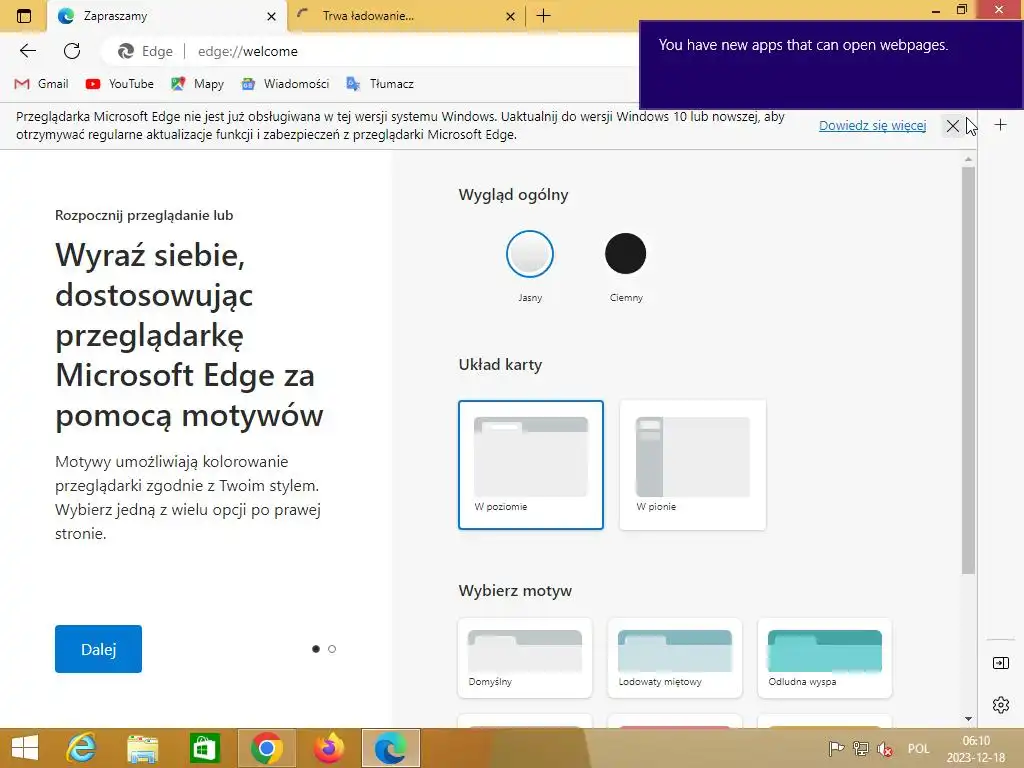Toggle the sidebar hide icon
1024x768 pixels.
[1000, 663]
